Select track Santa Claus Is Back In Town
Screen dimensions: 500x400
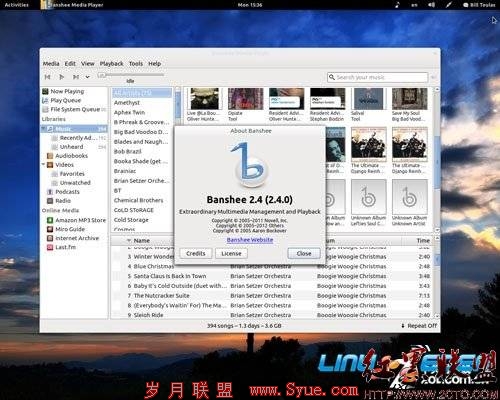(x=169, y=276)
